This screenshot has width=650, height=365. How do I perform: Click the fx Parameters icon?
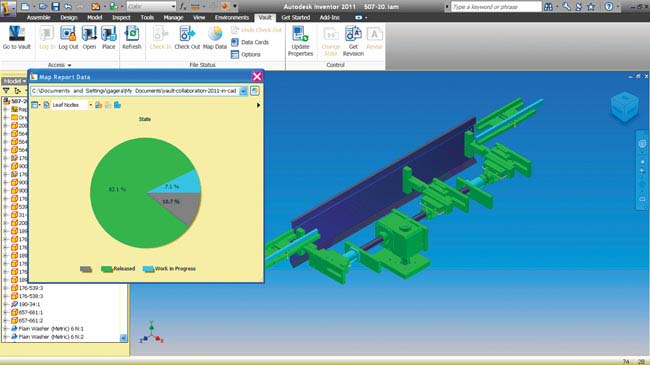[184, 7]
